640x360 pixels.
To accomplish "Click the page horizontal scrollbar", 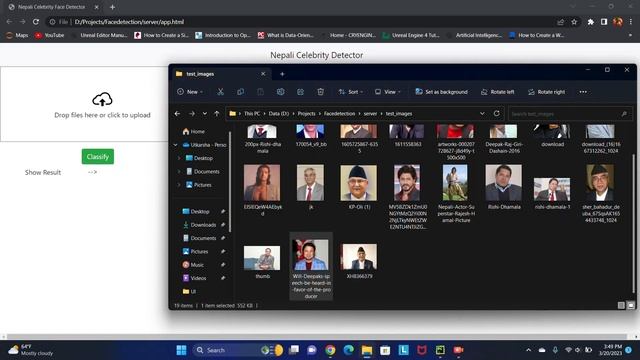I will pyautogui.click(x=317, y=337).
